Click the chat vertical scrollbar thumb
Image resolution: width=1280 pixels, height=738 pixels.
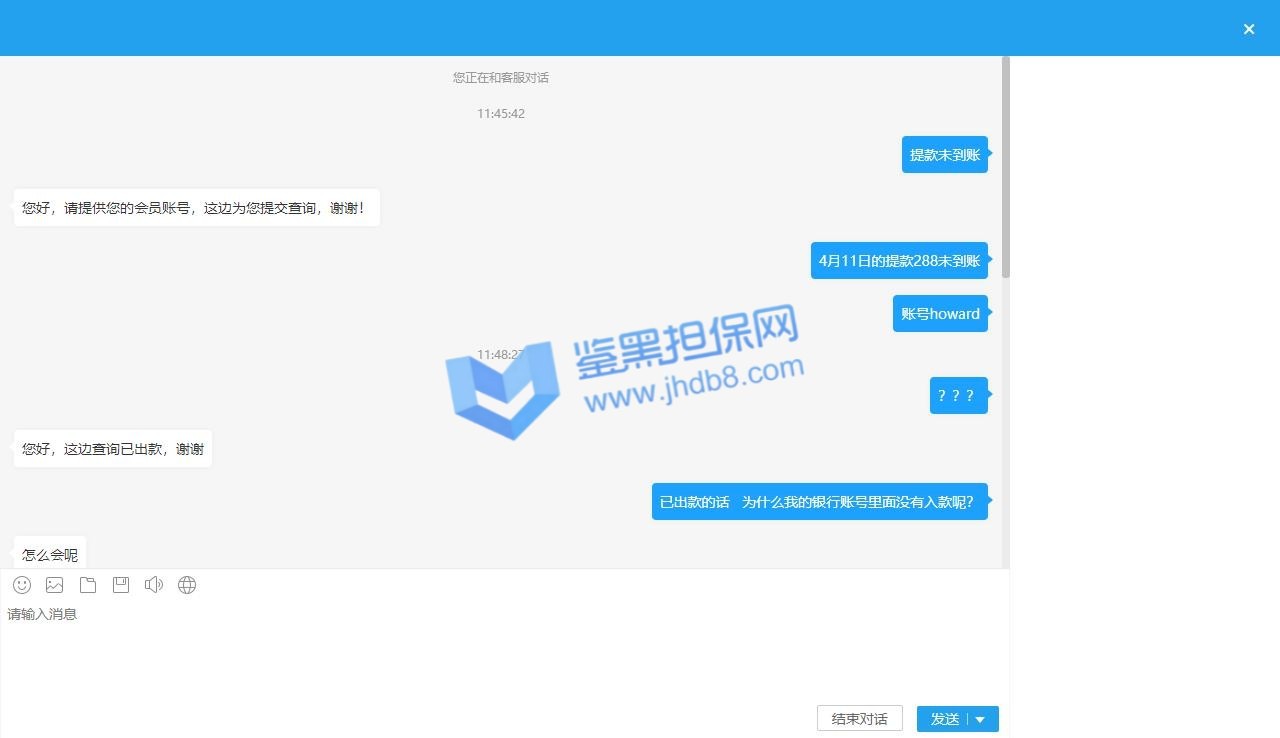(x=1006, y=167)
